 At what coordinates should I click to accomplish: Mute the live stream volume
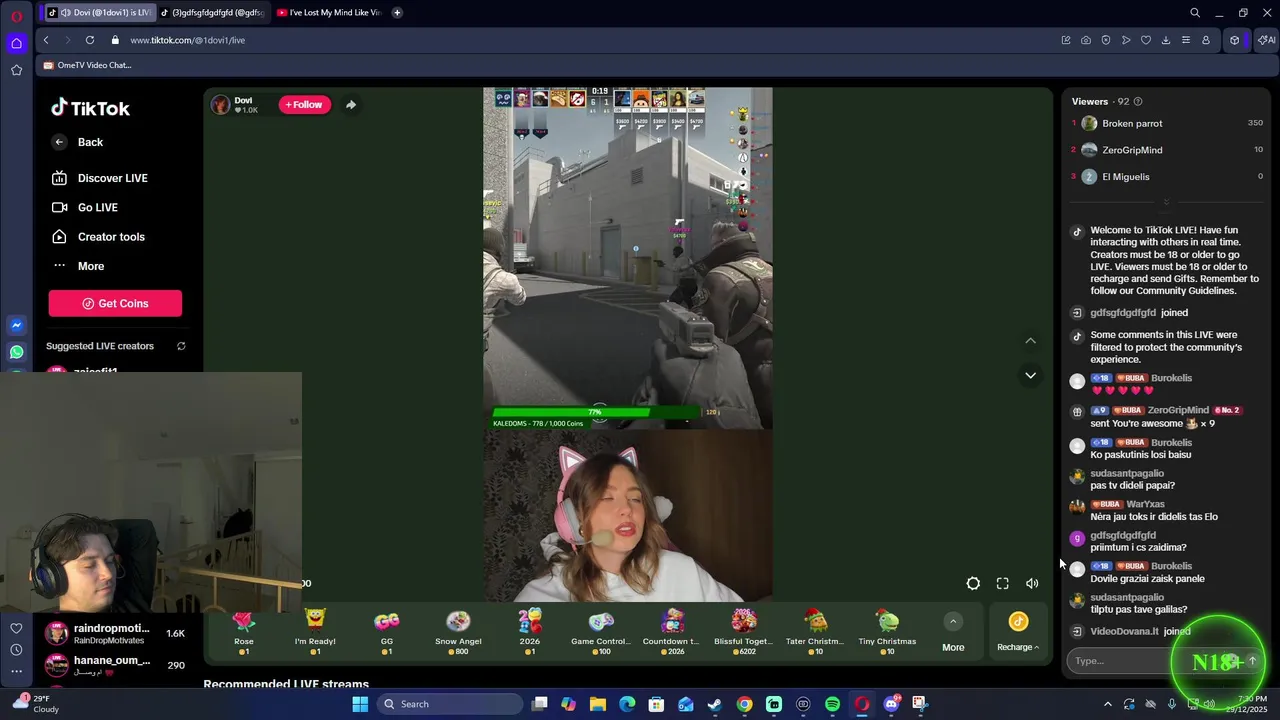pos(1032,584)
